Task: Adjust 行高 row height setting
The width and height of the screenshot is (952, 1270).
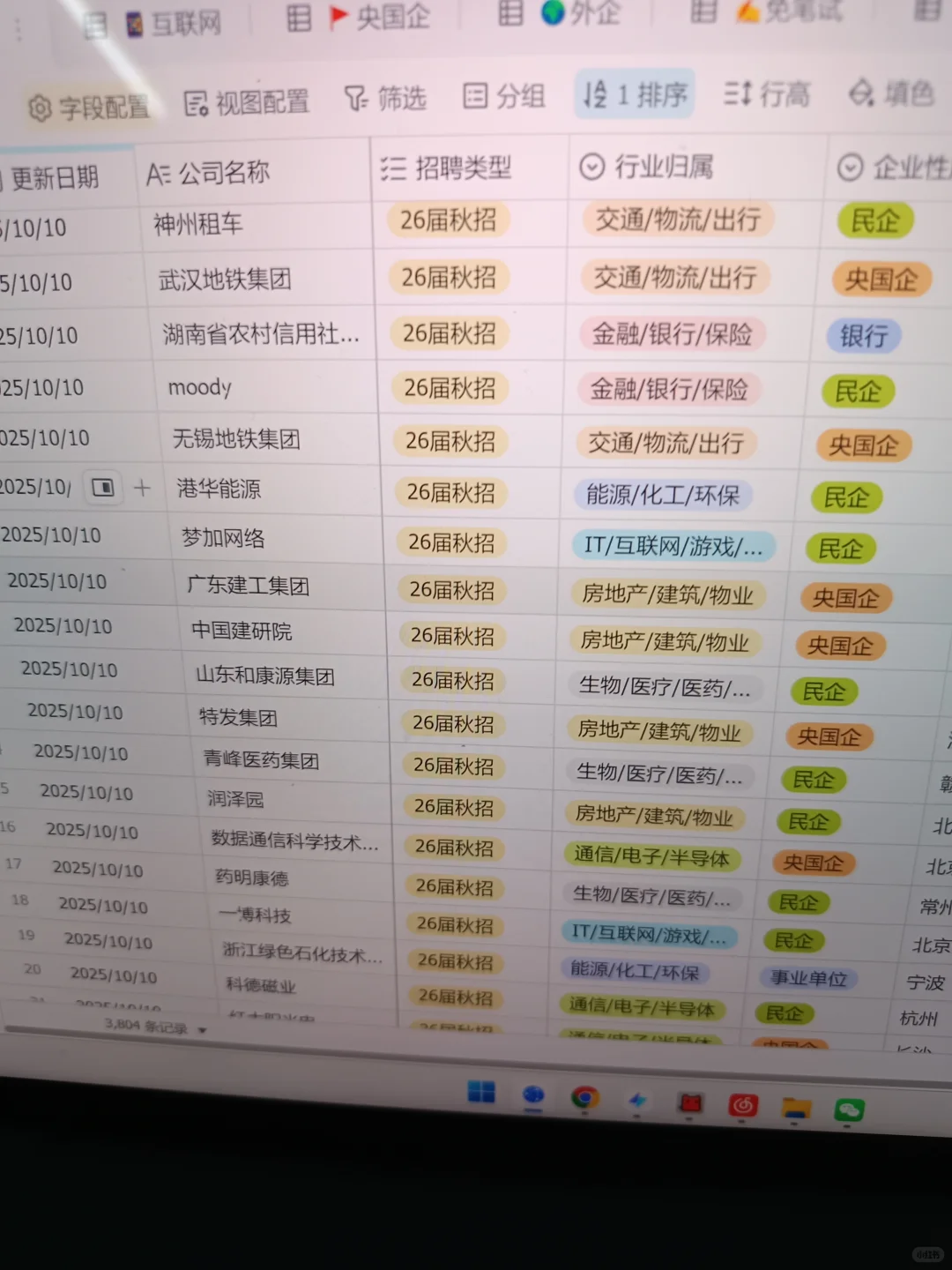Action: [x=765, y=93]
